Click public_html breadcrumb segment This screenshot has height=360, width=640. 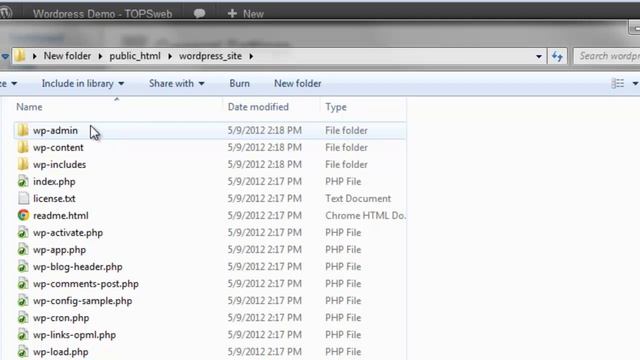tap(135, 56)
